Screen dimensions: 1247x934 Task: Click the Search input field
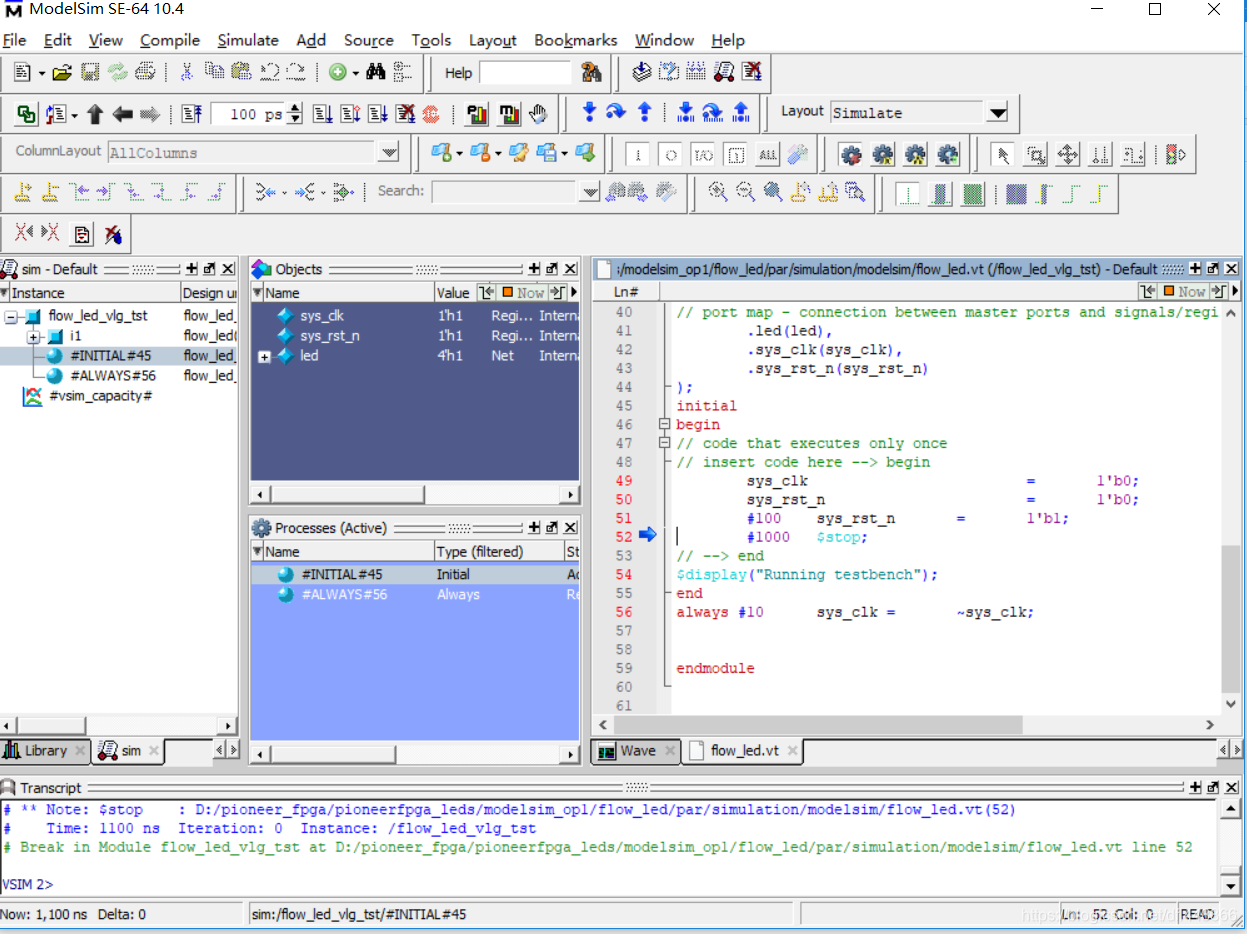coord(505,191)
